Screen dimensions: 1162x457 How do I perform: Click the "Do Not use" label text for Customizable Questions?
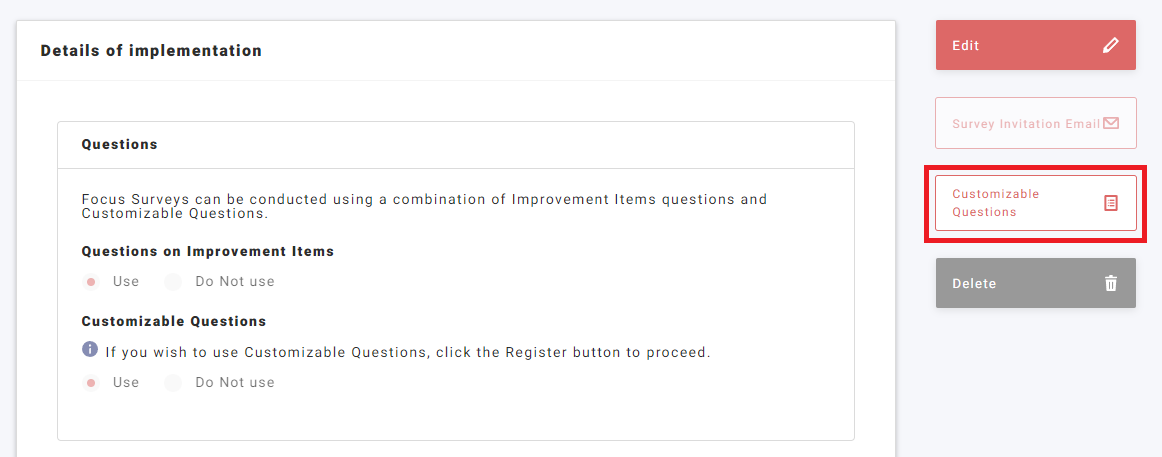tap(234, 383)
